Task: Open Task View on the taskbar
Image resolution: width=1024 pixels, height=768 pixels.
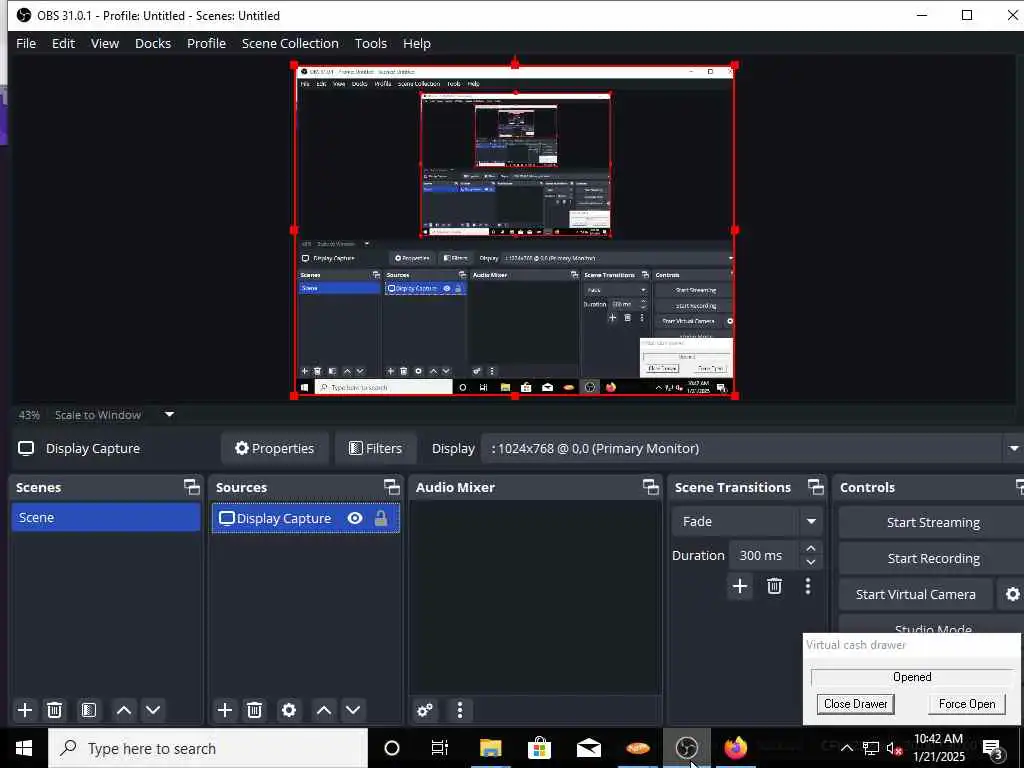Action: click(x=440, y=748)
